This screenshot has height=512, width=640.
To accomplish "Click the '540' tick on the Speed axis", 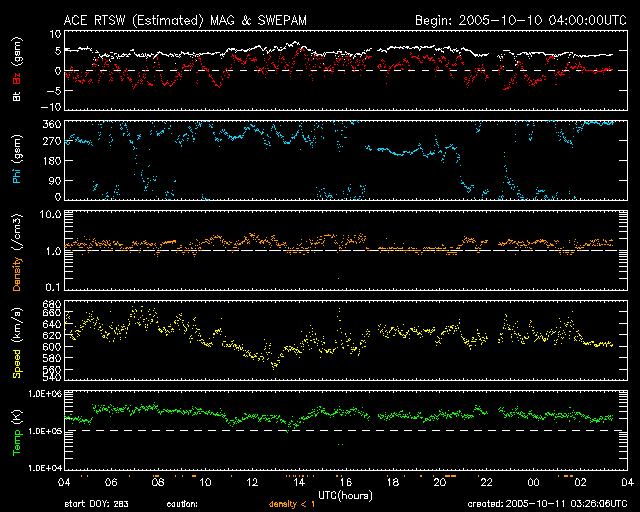I will click(51, 378).
